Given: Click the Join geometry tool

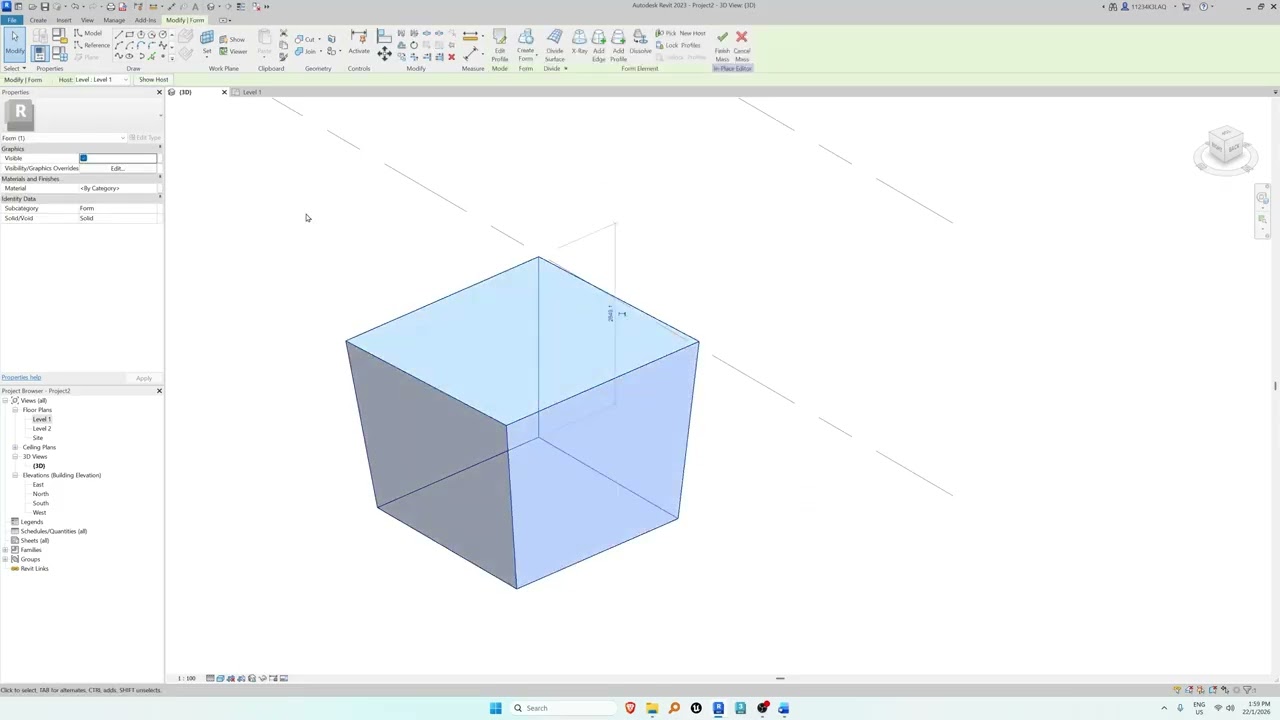Looking at the screenshot, I should click(305, 51).
